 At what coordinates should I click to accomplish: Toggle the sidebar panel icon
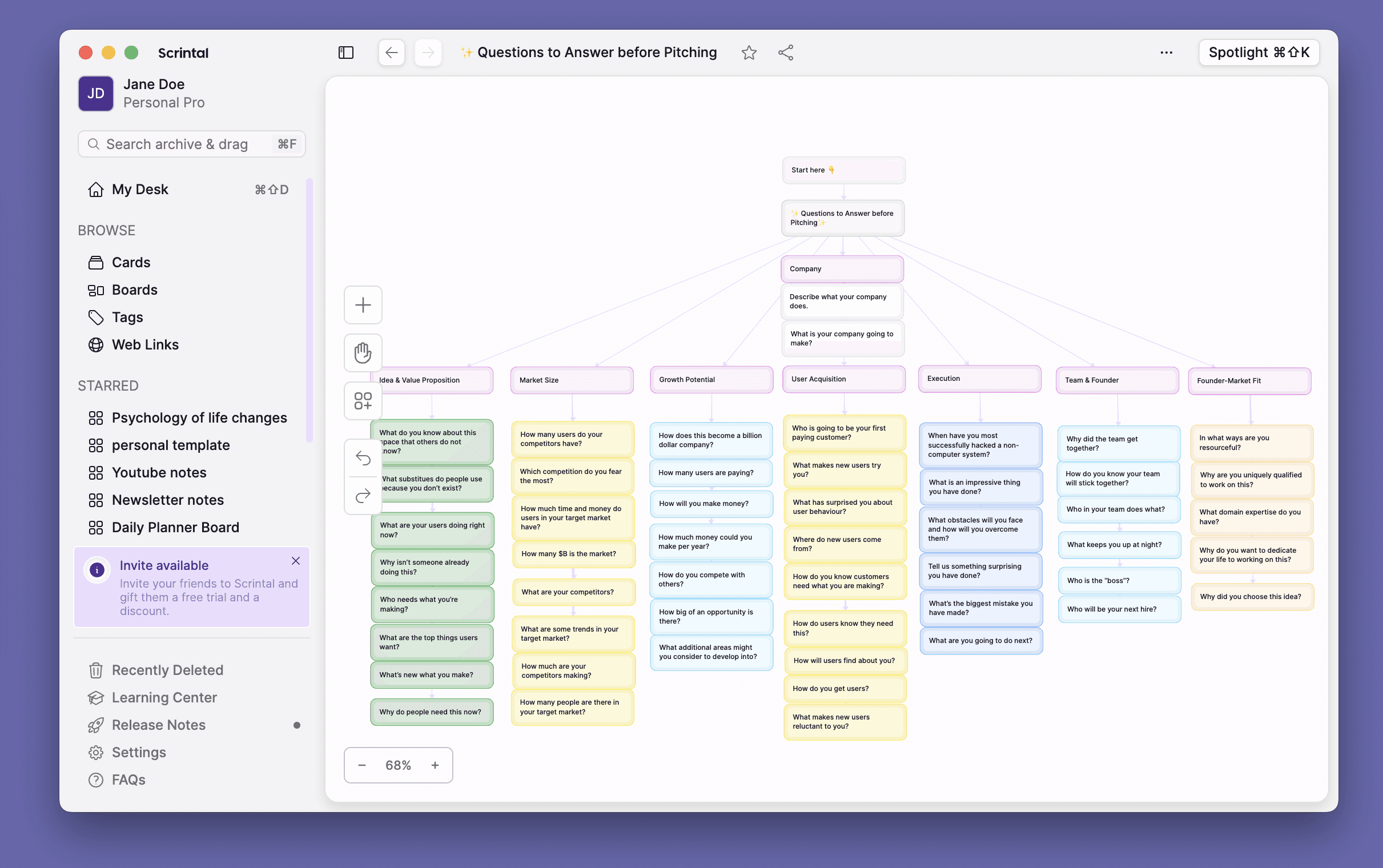pyautogui.click(x=345, y=53)
